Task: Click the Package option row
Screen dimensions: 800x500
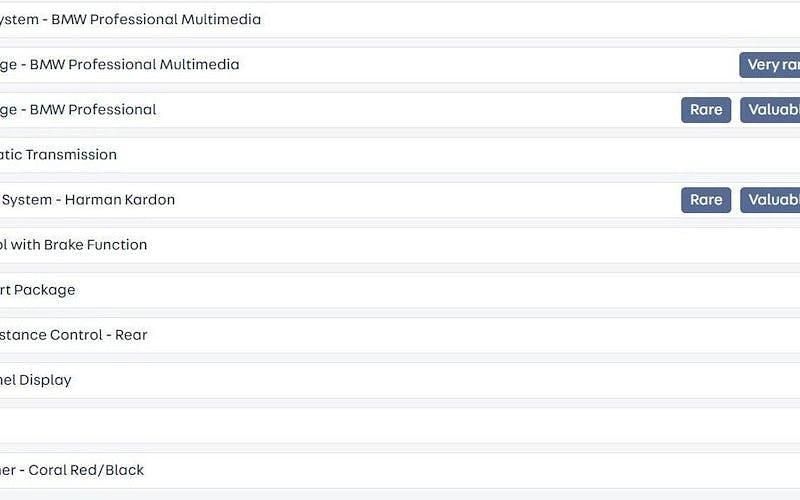Action: pos(400,290)
